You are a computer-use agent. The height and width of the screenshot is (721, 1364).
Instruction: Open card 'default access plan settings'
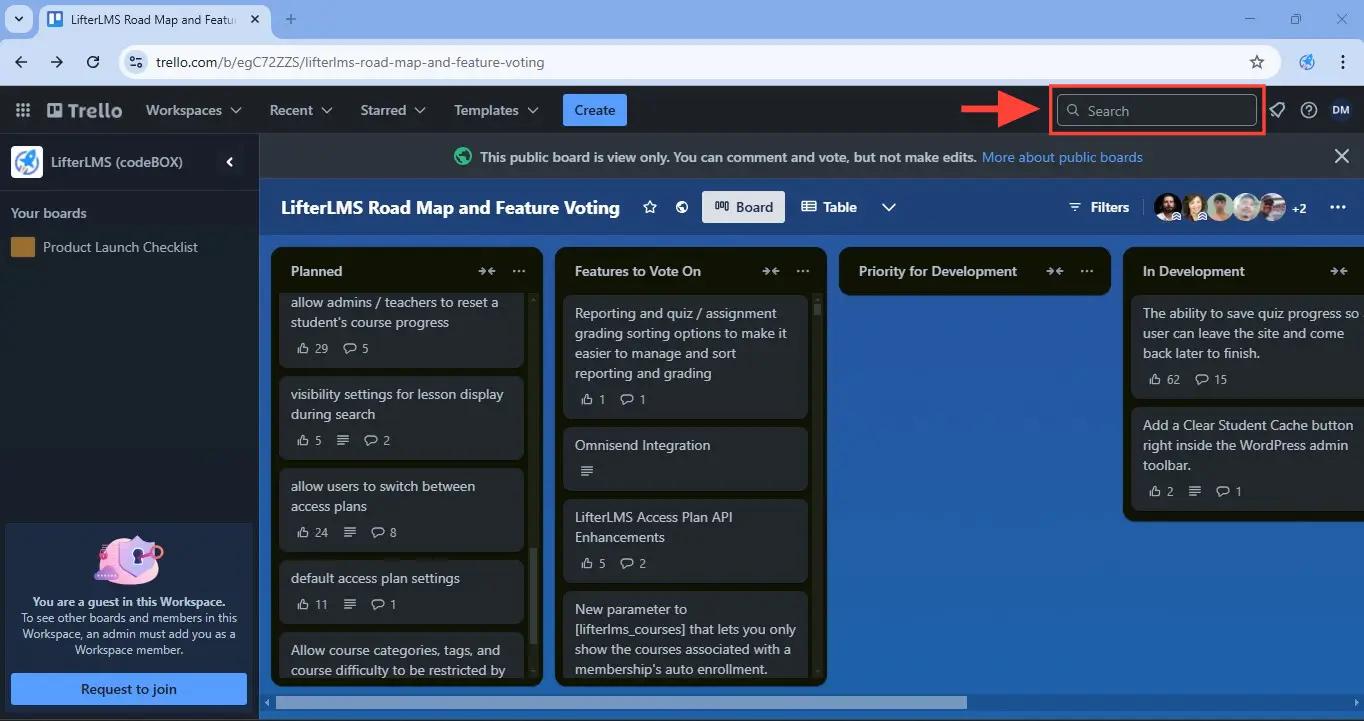coord(401,592)
